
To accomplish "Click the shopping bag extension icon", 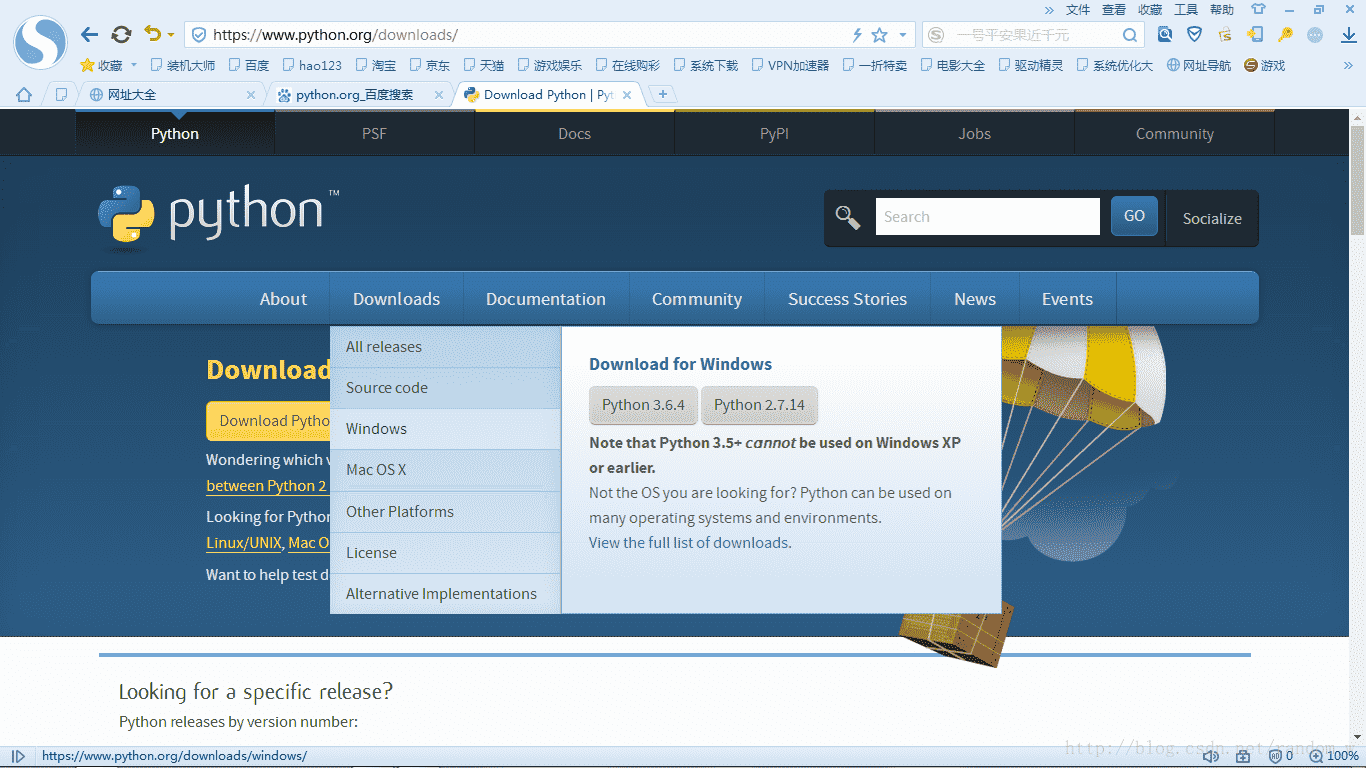I will [1225, 35].
